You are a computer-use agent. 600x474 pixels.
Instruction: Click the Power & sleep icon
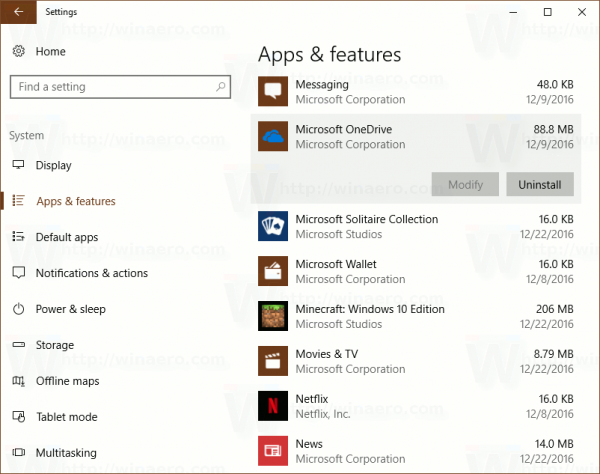click(18, 309)
